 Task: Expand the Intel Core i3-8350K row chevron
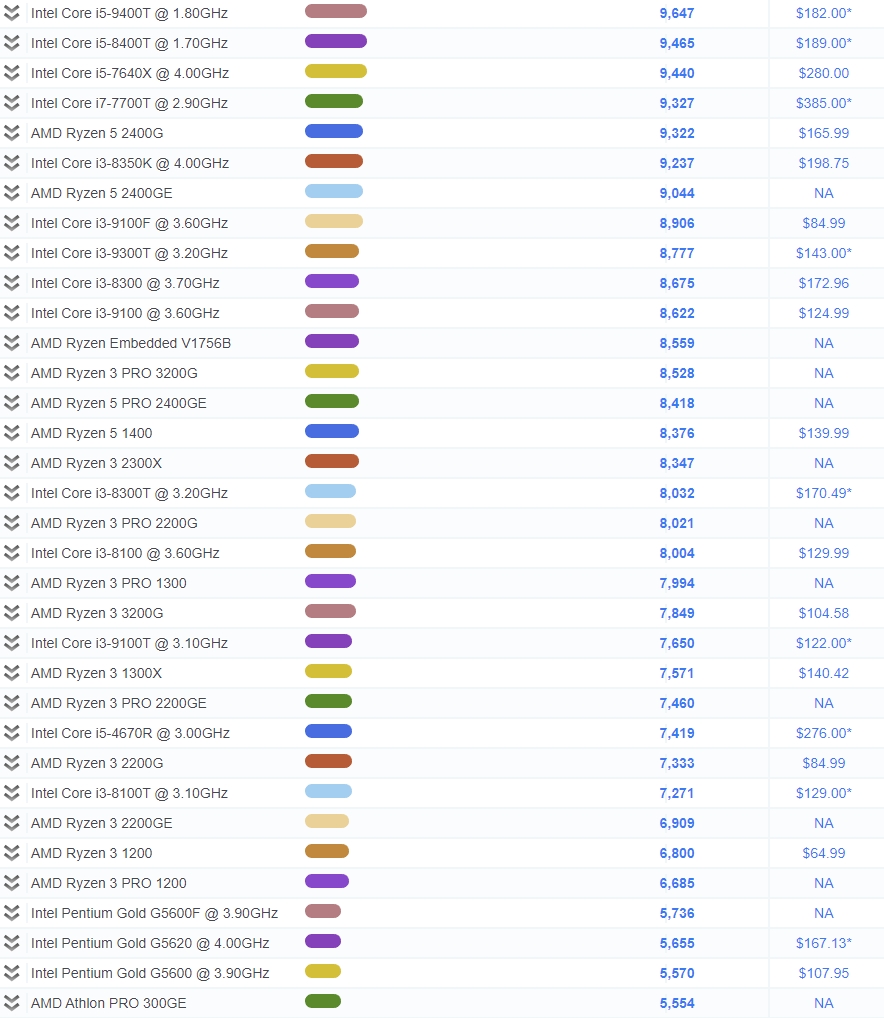(12, 163)
